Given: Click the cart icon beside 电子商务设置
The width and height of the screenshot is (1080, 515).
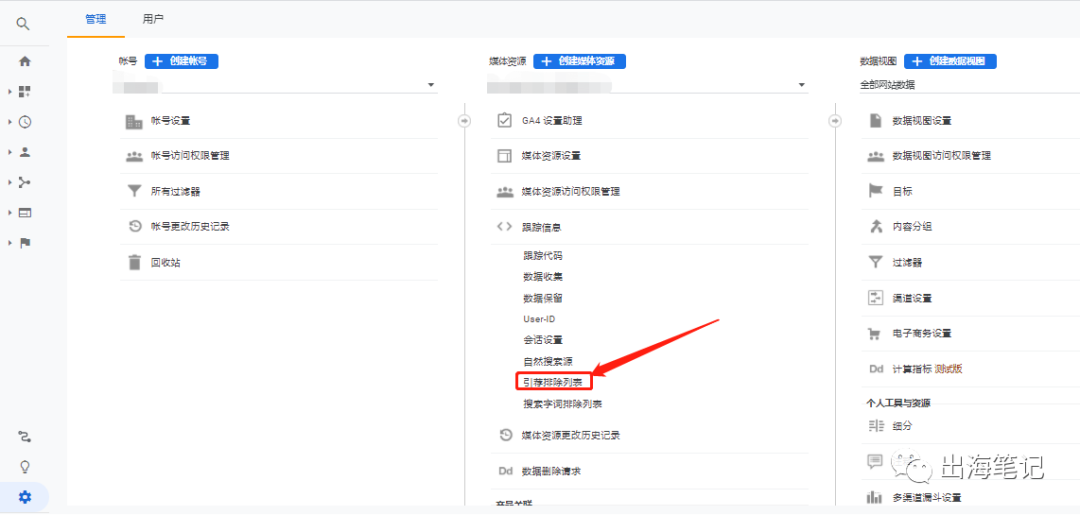Looking at the screenshot, I should click(875, 334).
